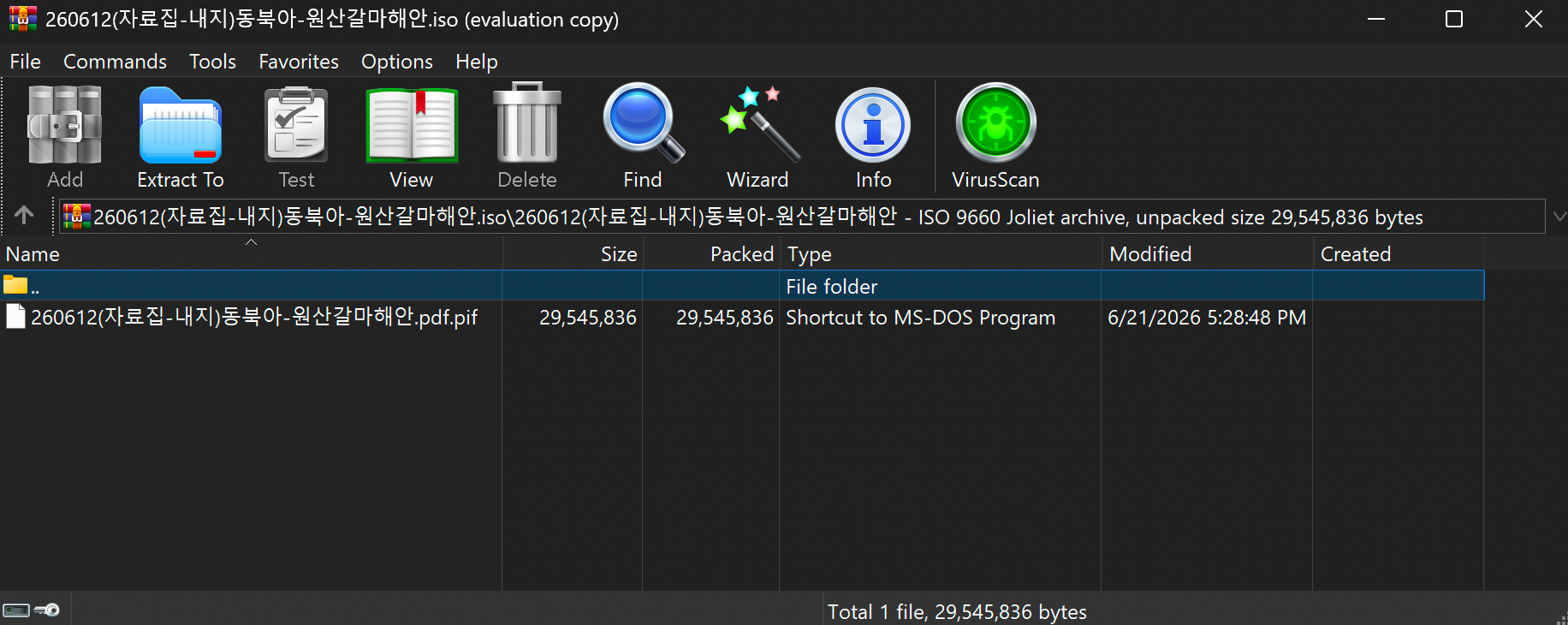Click the Find magnifier icon
Viewport: 1568px width, 625px height.
coord(643,123)
